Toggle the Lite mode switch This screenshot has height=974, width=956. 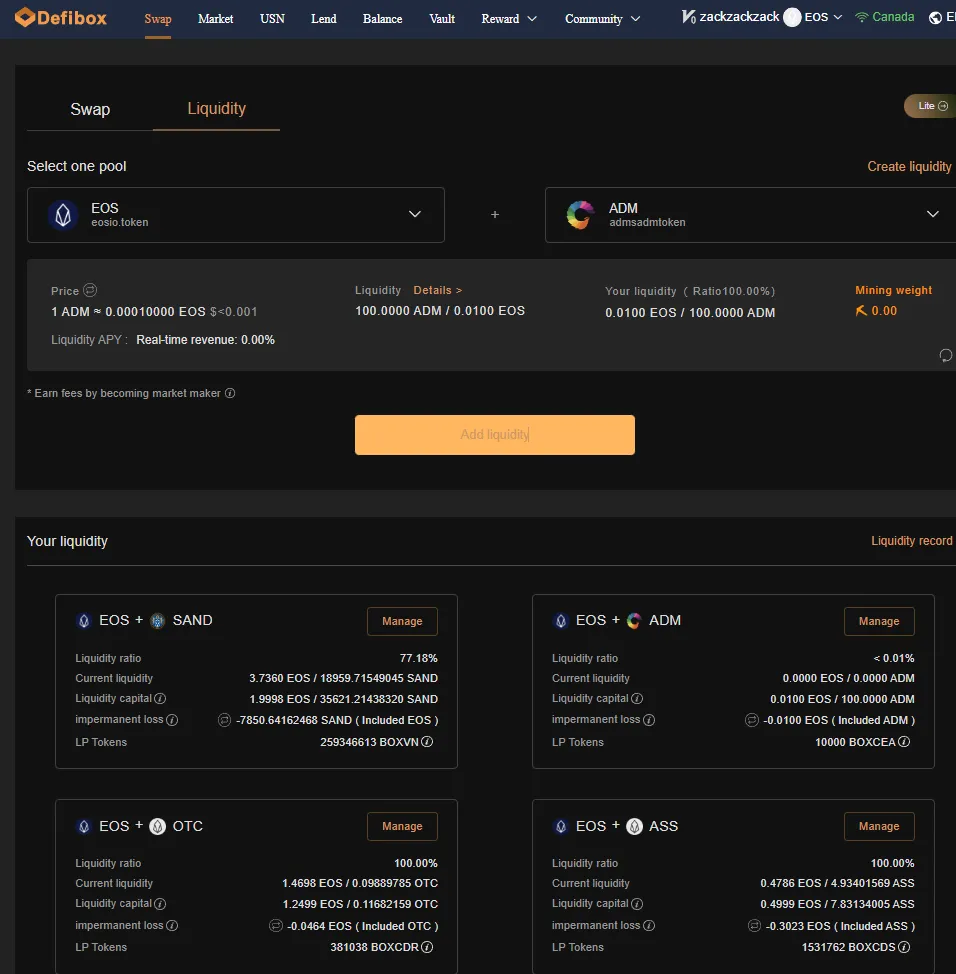pyautogui.click(x=932, y=106)
